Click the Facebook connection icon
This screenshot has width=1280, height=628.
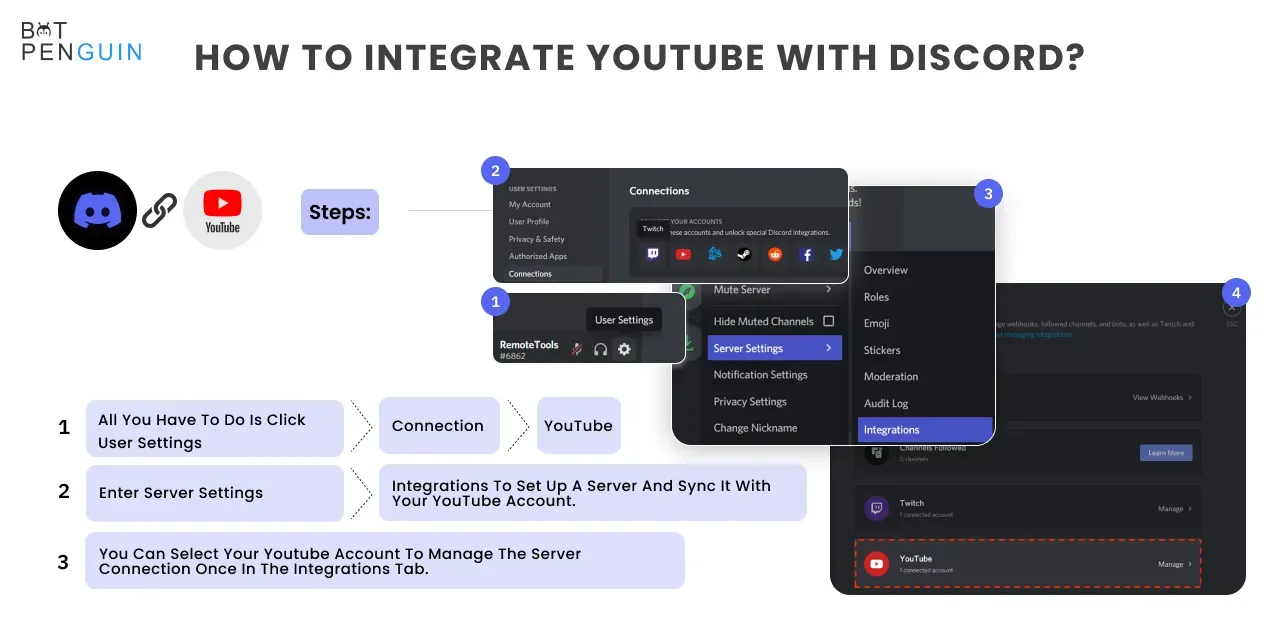point(806,254)
